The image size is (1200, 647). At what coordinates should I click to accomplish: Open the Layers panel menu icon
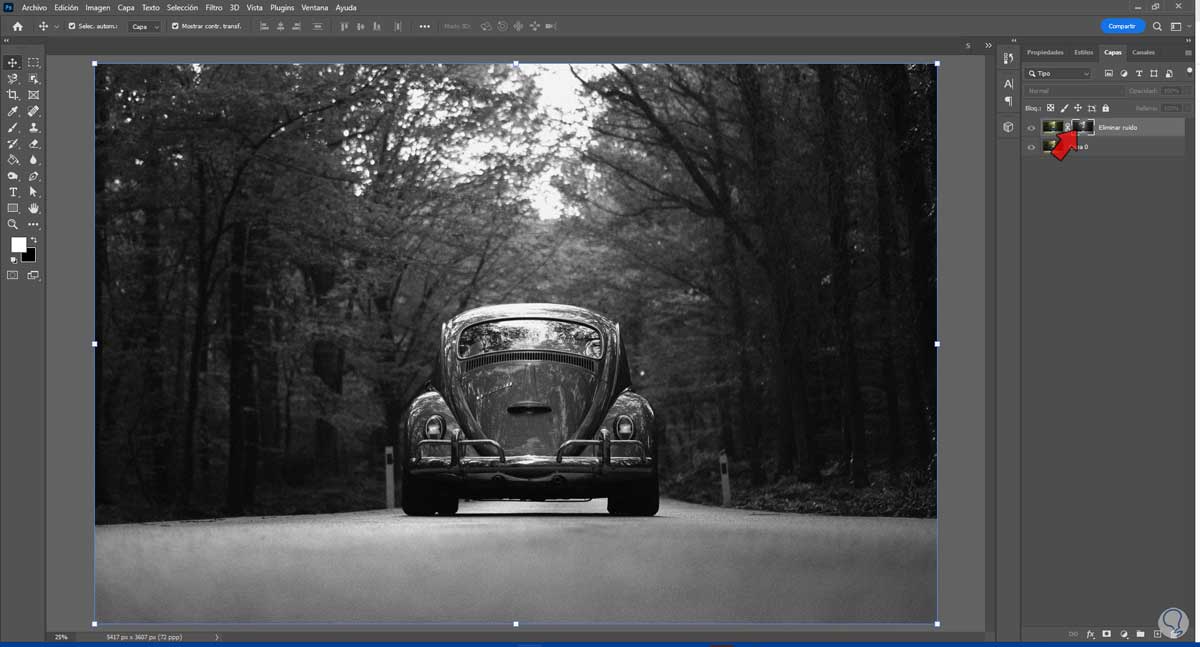[1189, 52]
